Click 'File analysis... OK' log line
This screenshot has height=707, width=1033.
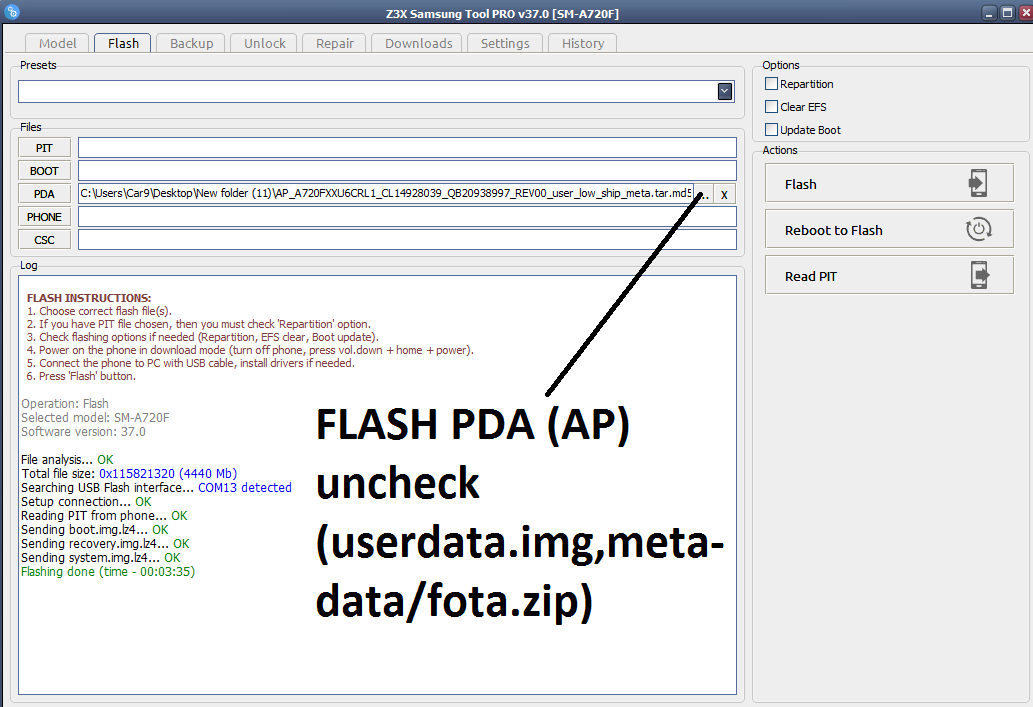(67, 459)
